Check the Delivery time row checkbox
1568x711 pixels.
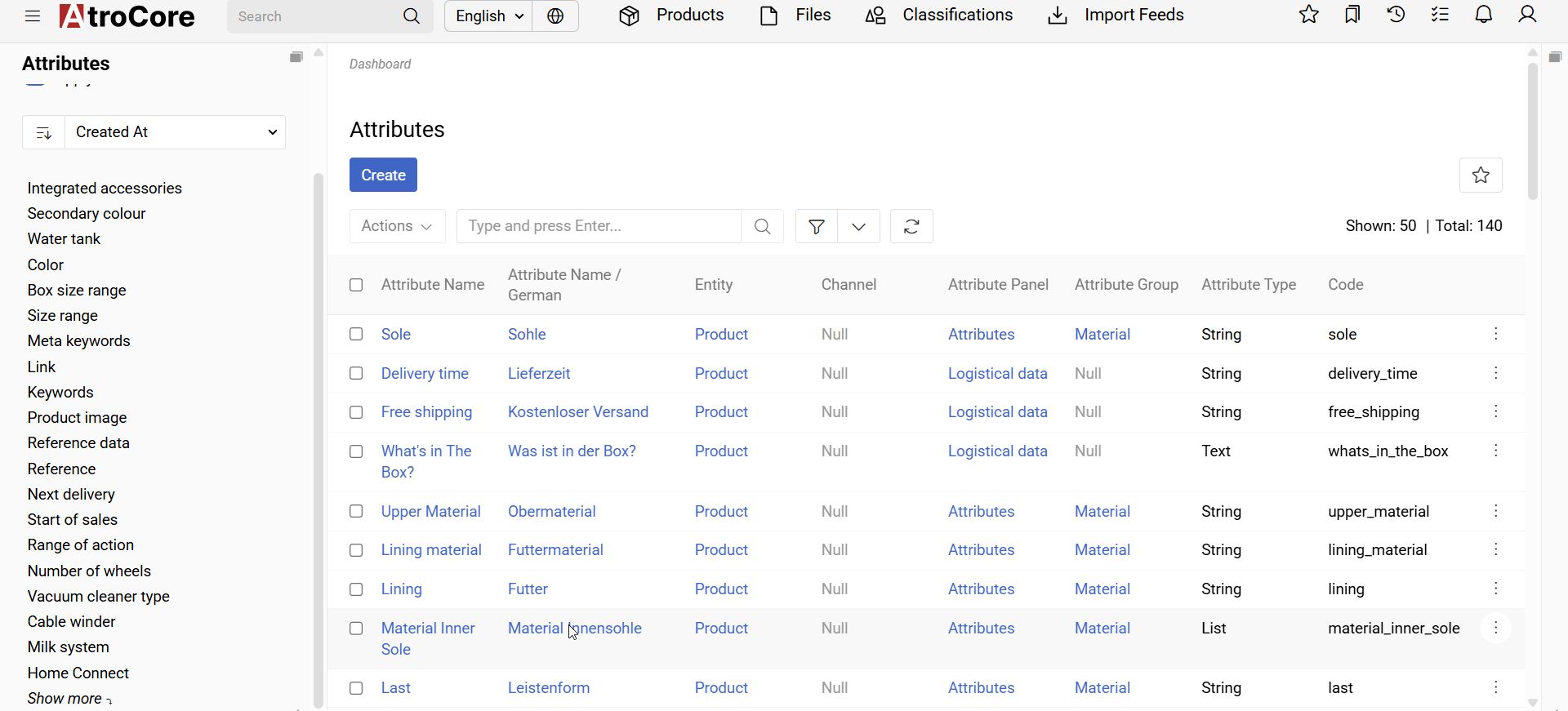[356, 374]
